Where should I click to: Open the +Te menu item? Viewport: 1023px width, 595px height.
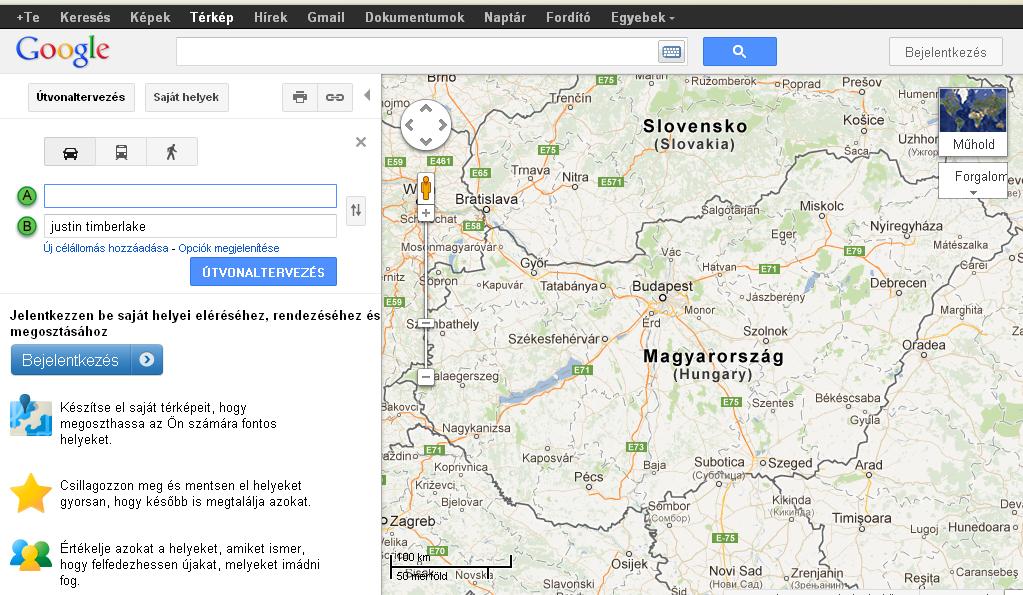point(28,18)
